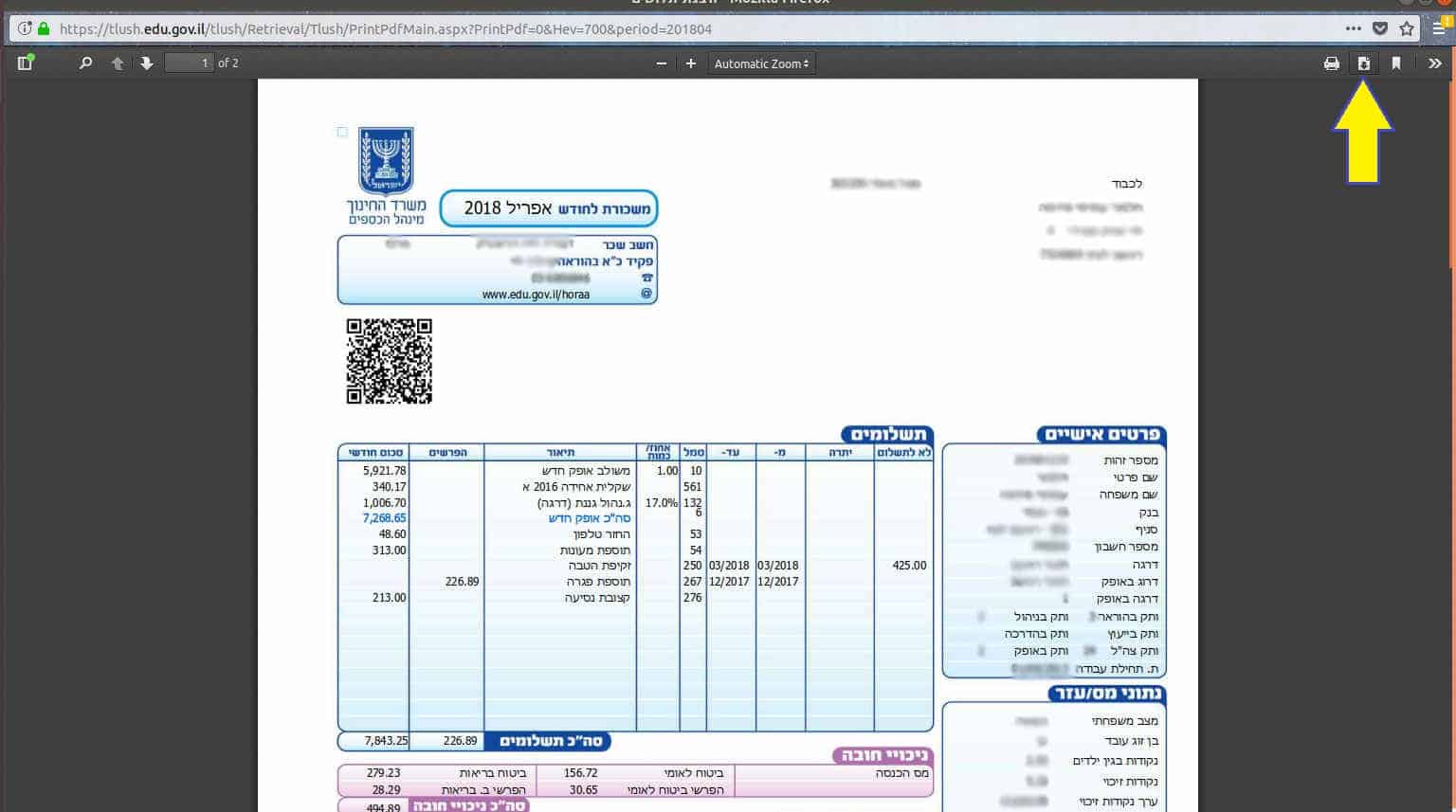Print the PDF document

[x=1332, y=63]
